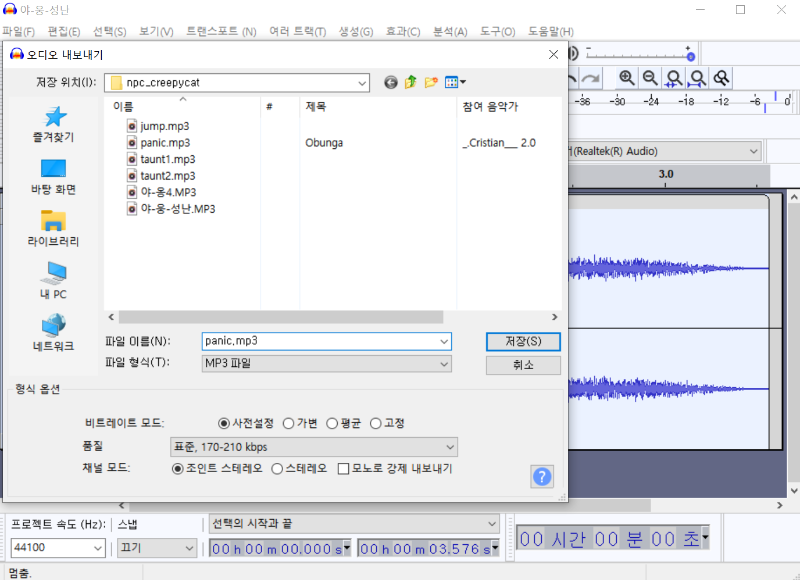Select the jump.mp3 file name

[165, 126]
